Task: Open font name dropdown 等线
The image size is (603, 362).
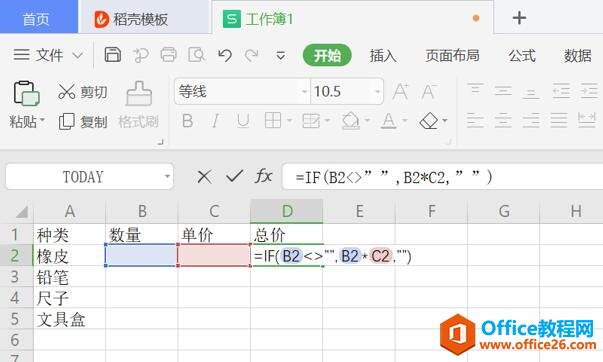Action: pos(304,92)
